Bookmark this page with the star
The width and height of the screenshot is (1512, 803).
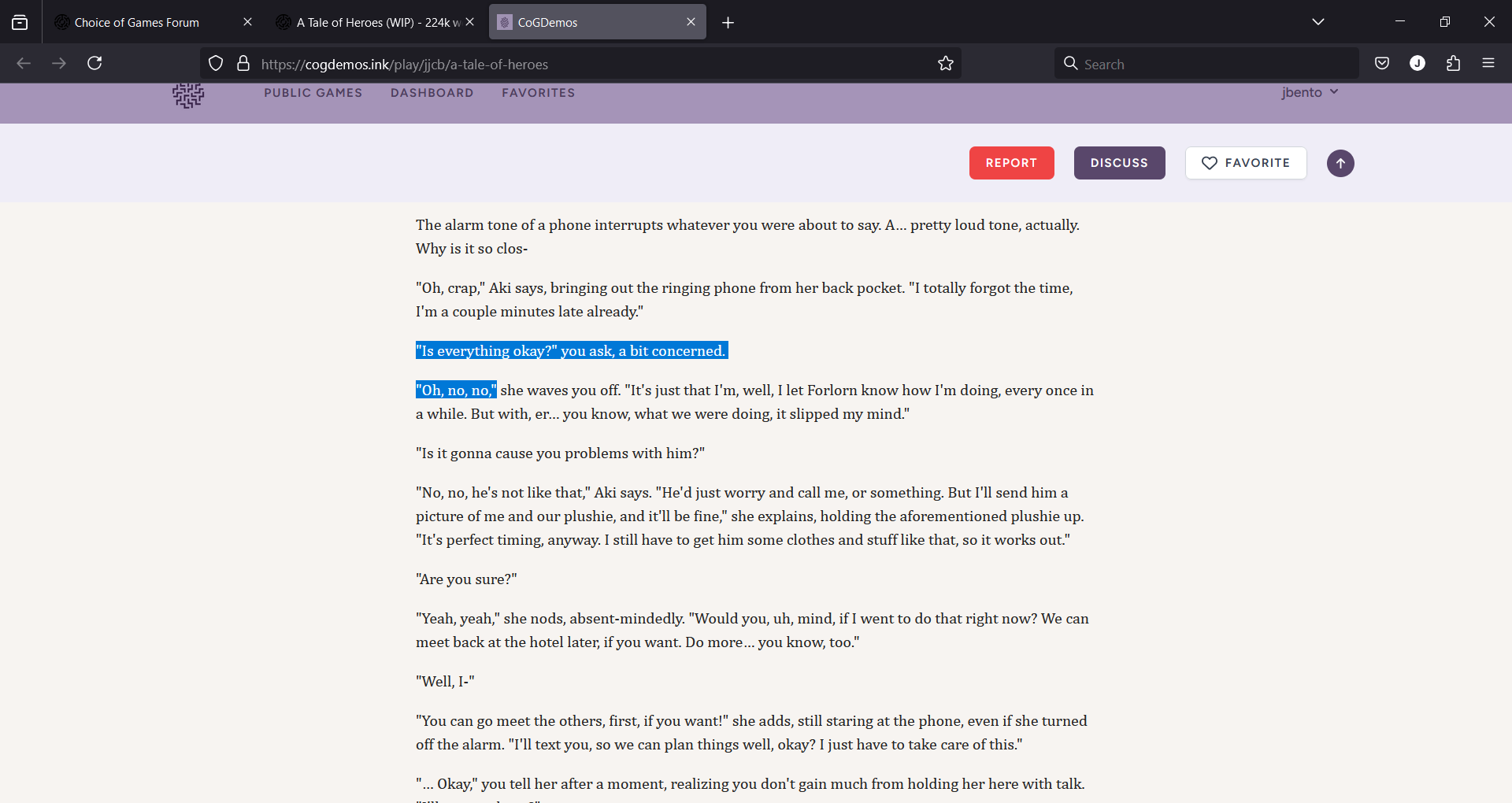point(946,64)
